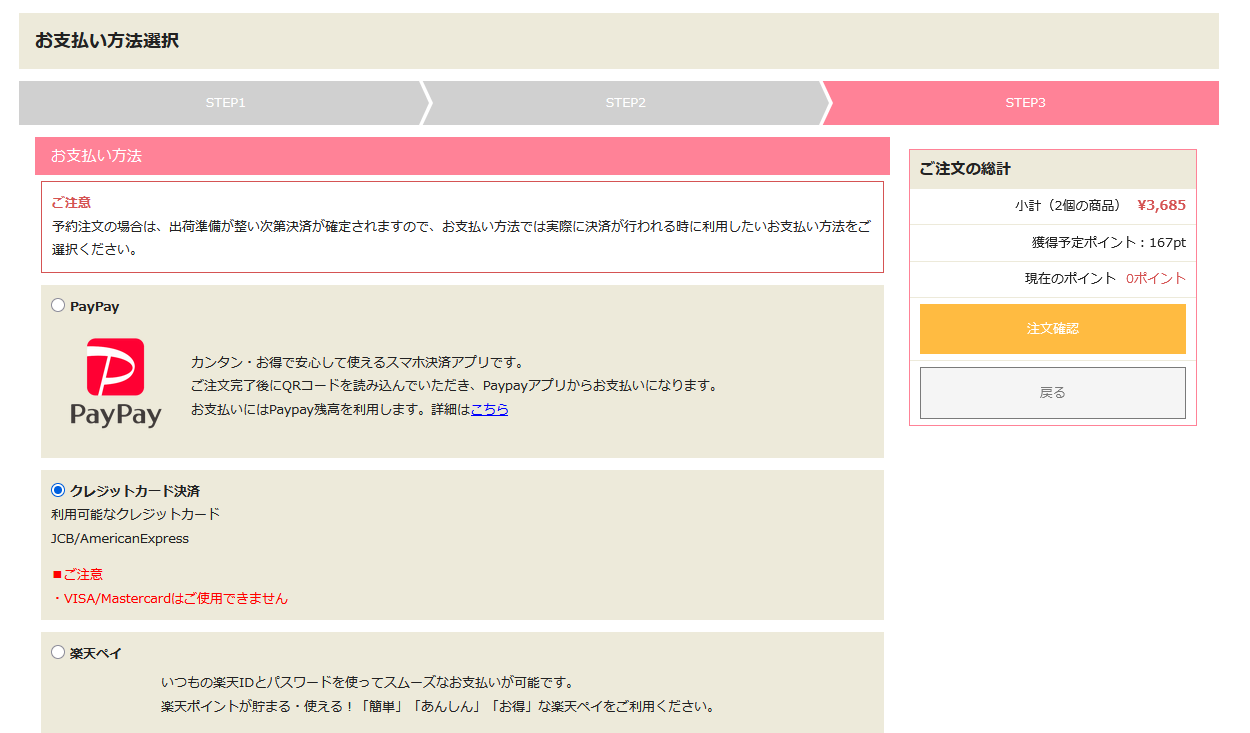Select クレジットカード決済 radio button
This screenshot has height=733, width=1250.
[x=58, y=490]
